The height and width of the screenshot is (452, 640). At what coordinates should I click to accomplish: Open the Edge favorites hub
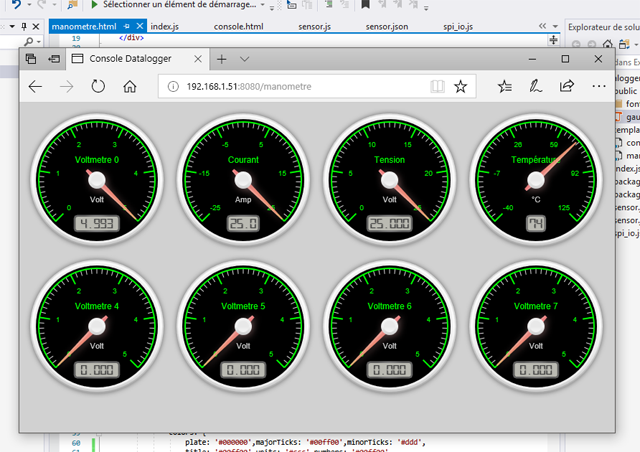coord(505,86)
